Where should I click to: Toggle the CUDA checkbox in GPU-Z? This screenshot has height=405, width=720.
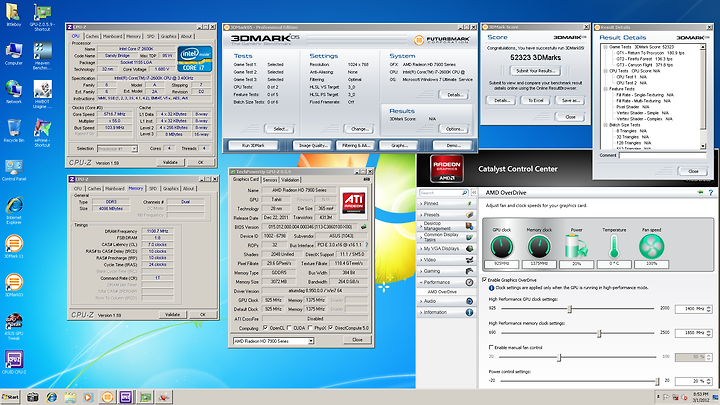tap(289, 328)
